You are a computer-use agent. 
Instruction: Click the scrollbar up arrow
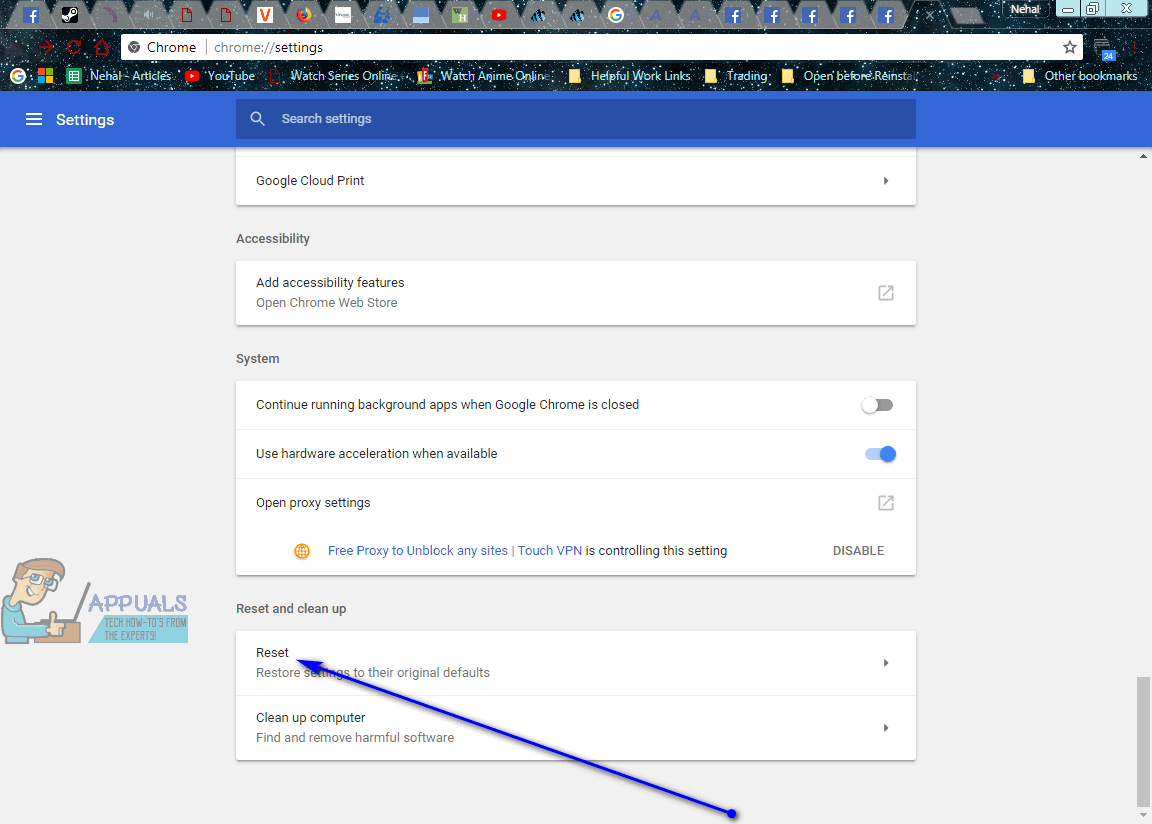click(x=1143, y=156)
